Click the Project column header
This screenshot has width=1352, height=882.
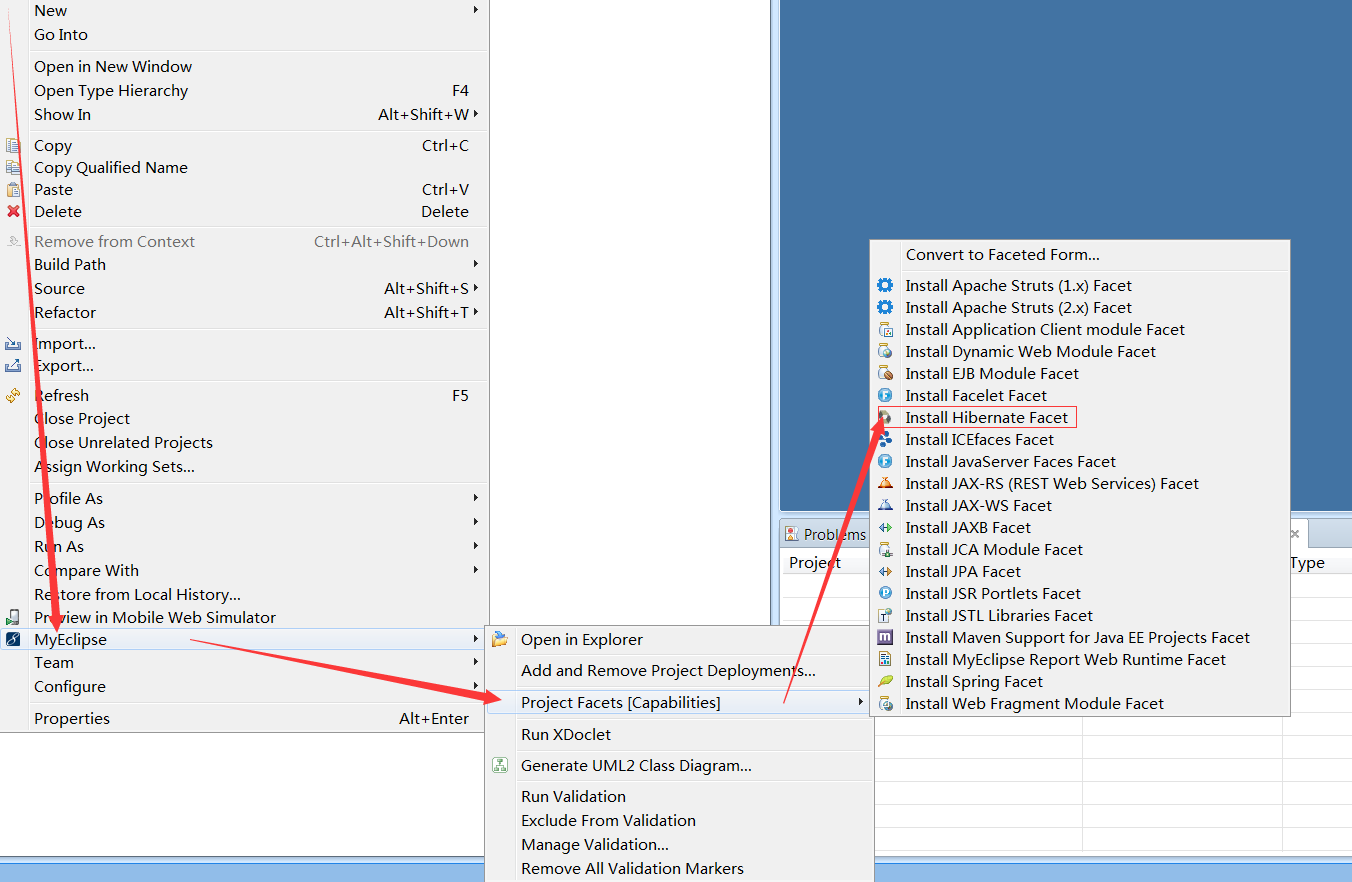[815, 562]
